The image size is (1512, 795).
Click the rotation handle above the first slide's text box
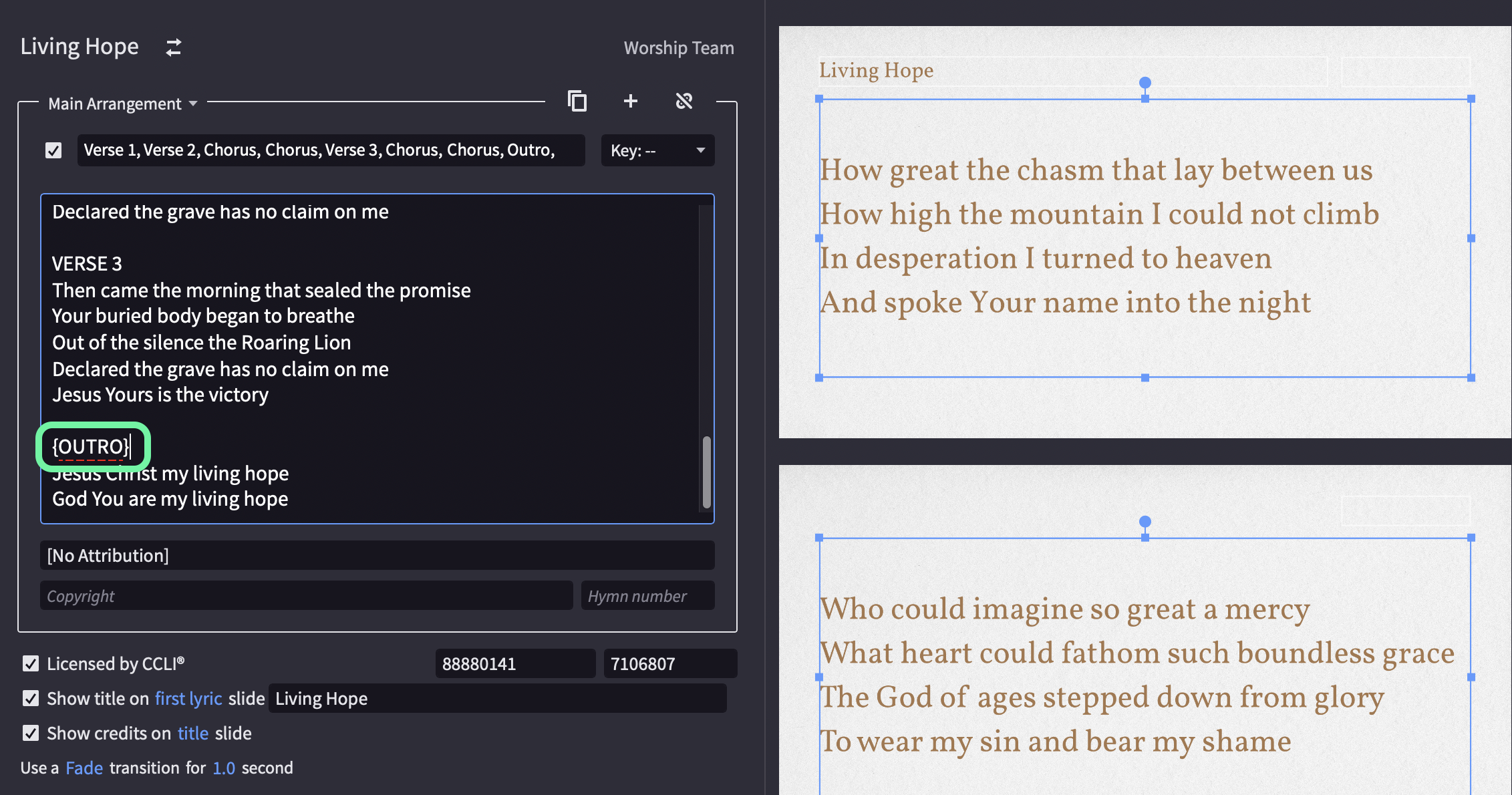[x=1145, y=83]
